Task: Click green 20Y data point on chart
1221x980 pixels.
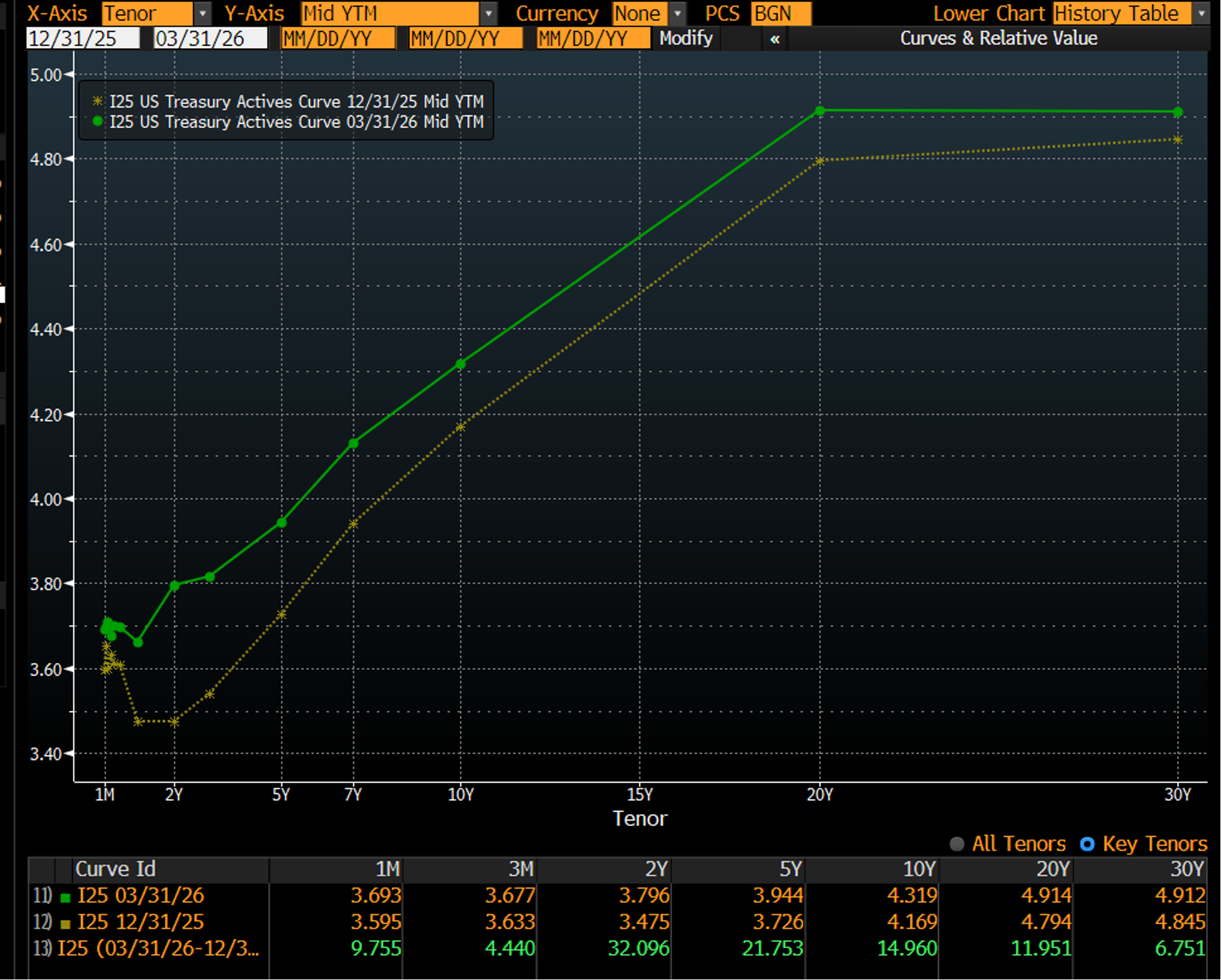Action: pos(819,111)
